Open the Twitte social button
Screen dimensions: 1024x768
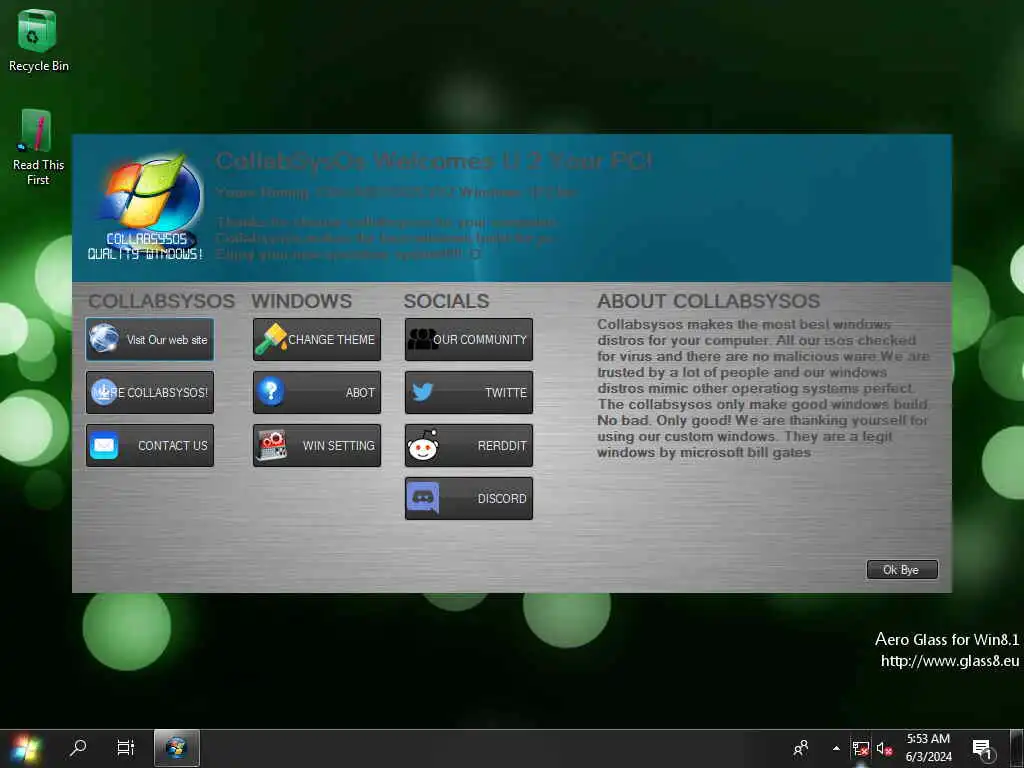coord(469,392)
